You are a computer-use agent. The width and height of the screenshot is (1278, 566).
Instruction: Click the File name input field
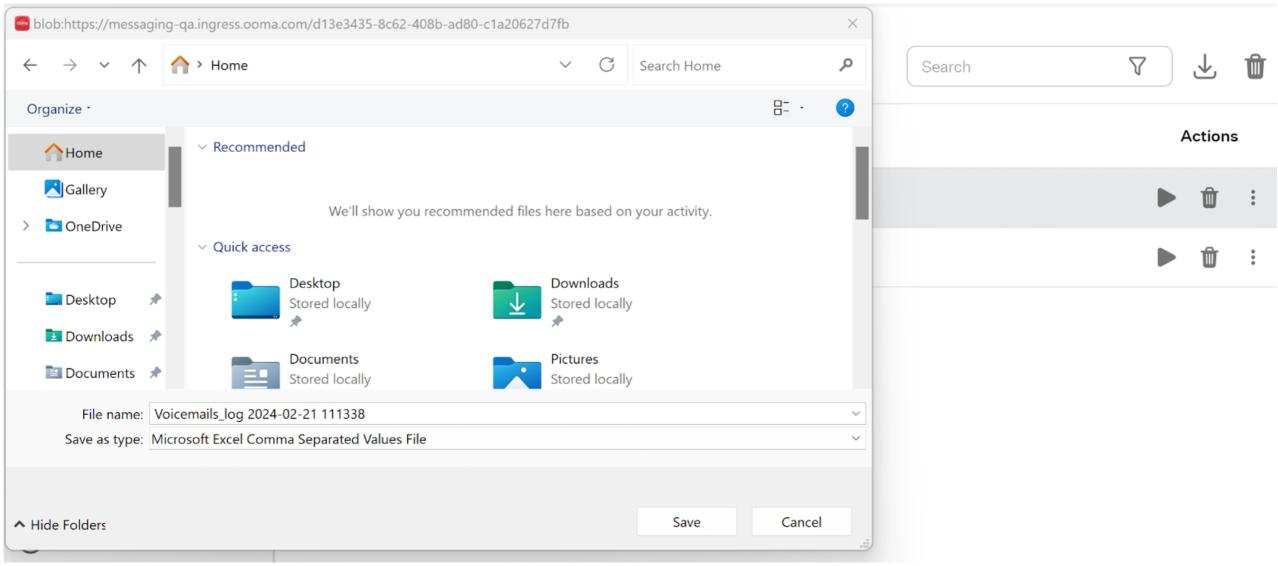(507, 414)
